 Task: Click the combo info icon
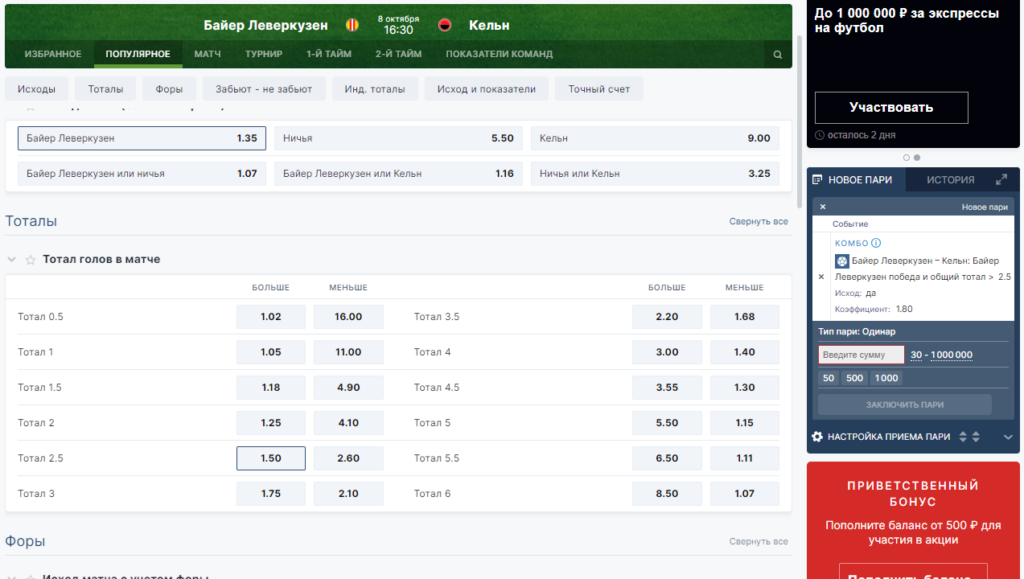876,243
